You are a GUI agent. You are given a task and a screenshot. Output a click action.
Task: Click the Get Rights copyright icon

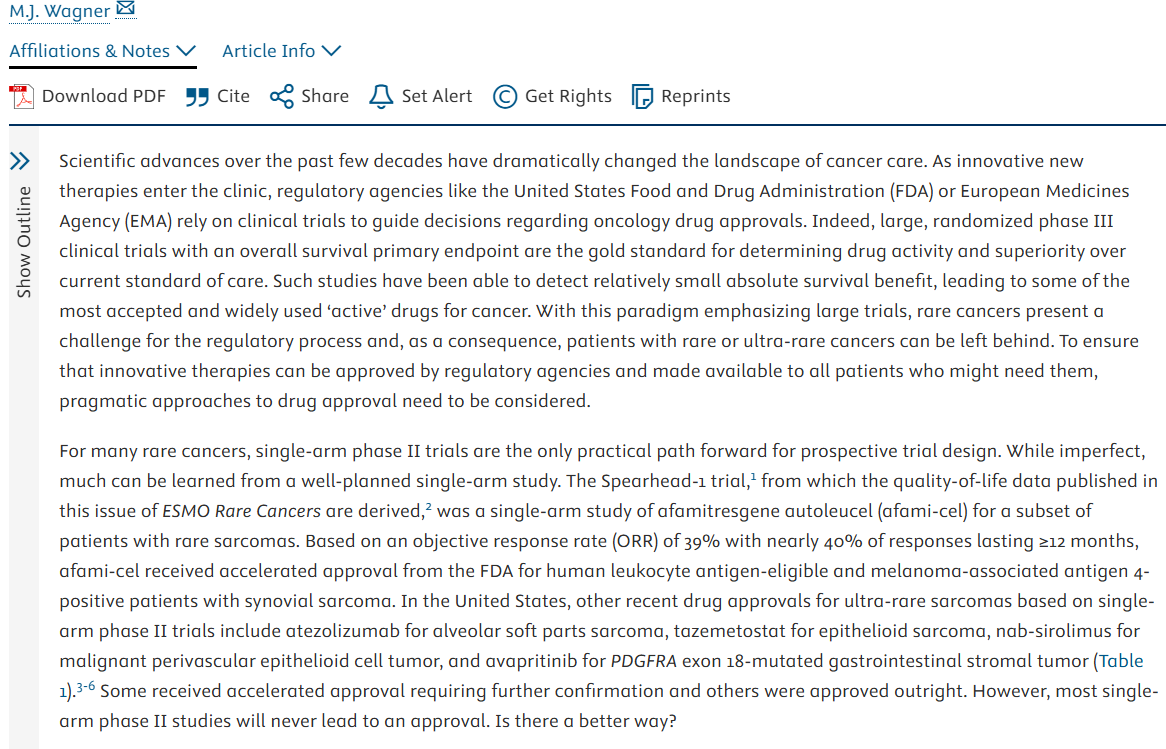(x=505, y=97)
